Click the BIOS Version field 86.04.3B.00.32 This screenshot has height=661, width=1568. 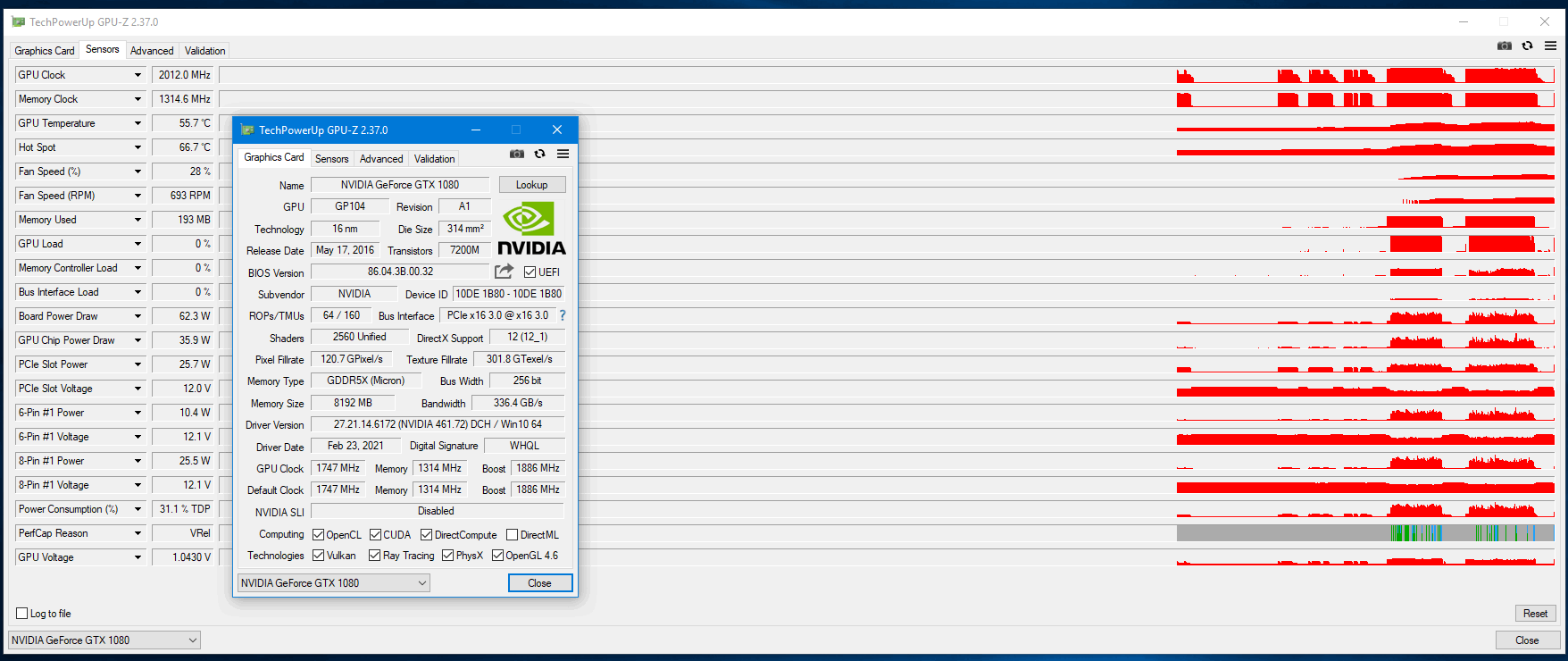point(400,272)
